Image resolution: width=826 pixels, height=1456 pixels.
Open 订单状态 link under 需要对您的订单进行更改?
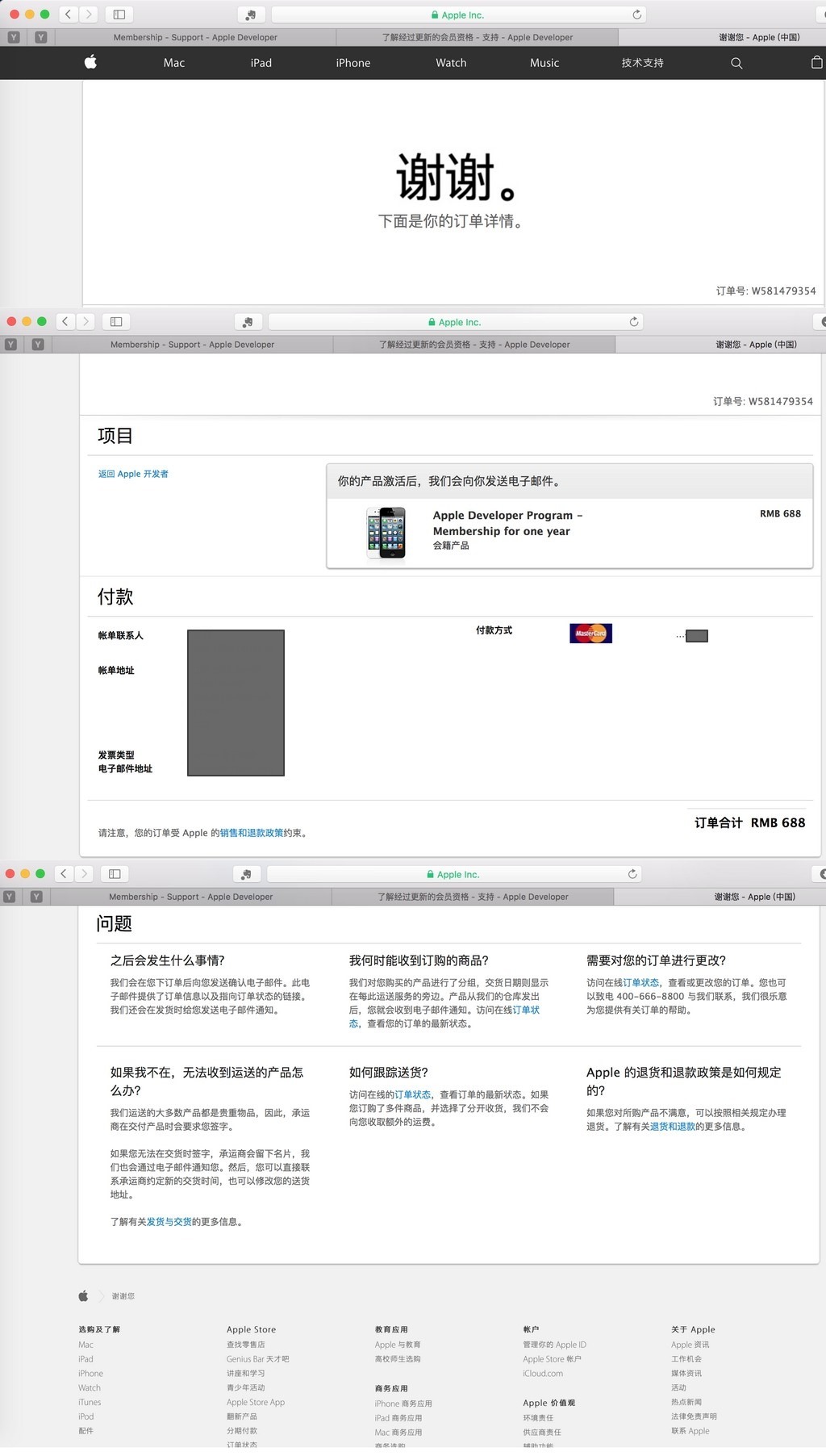click(641, 982)
